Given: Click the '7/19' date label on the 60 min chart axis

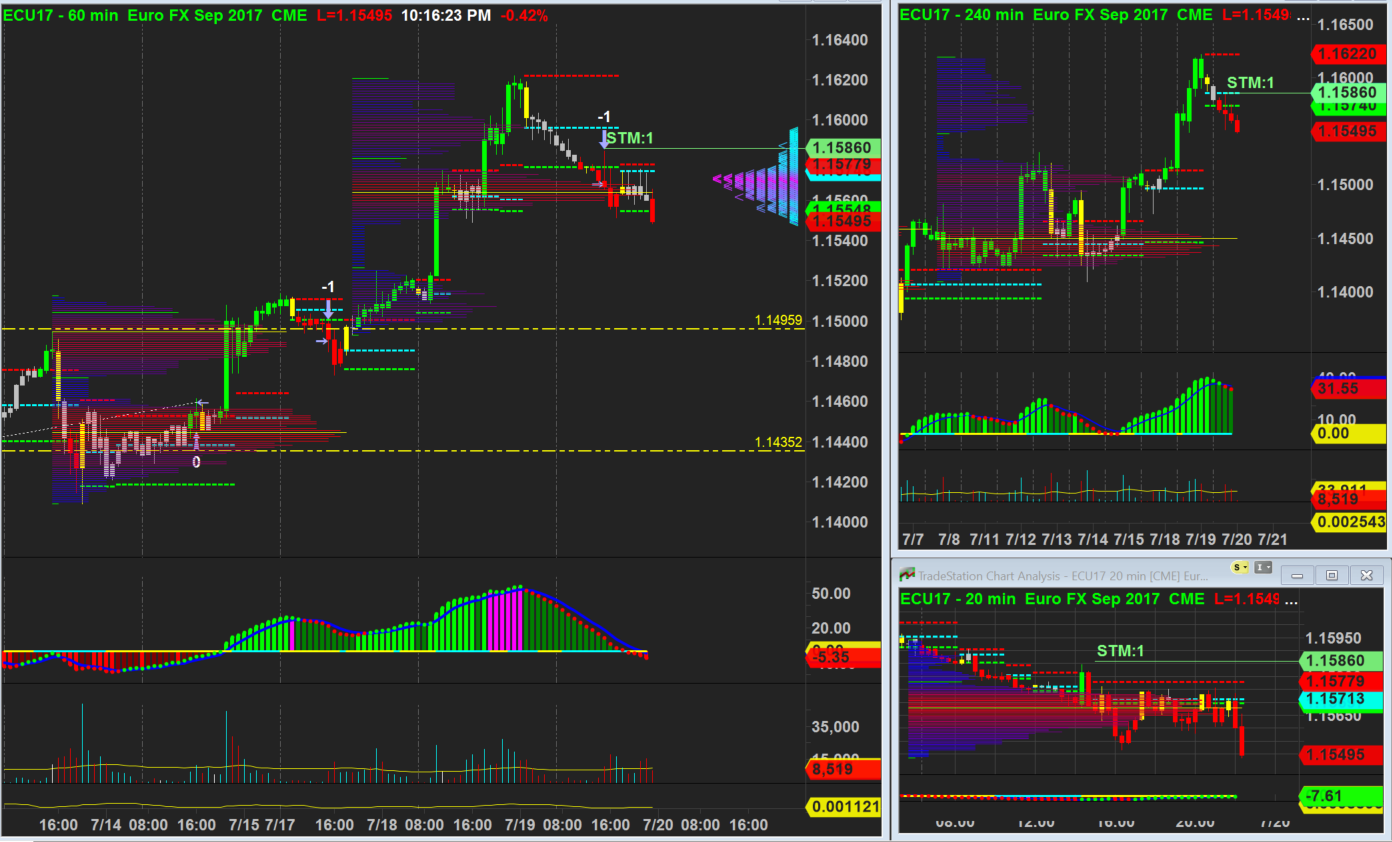Looking at the screenshot, I should coord(519,825).
